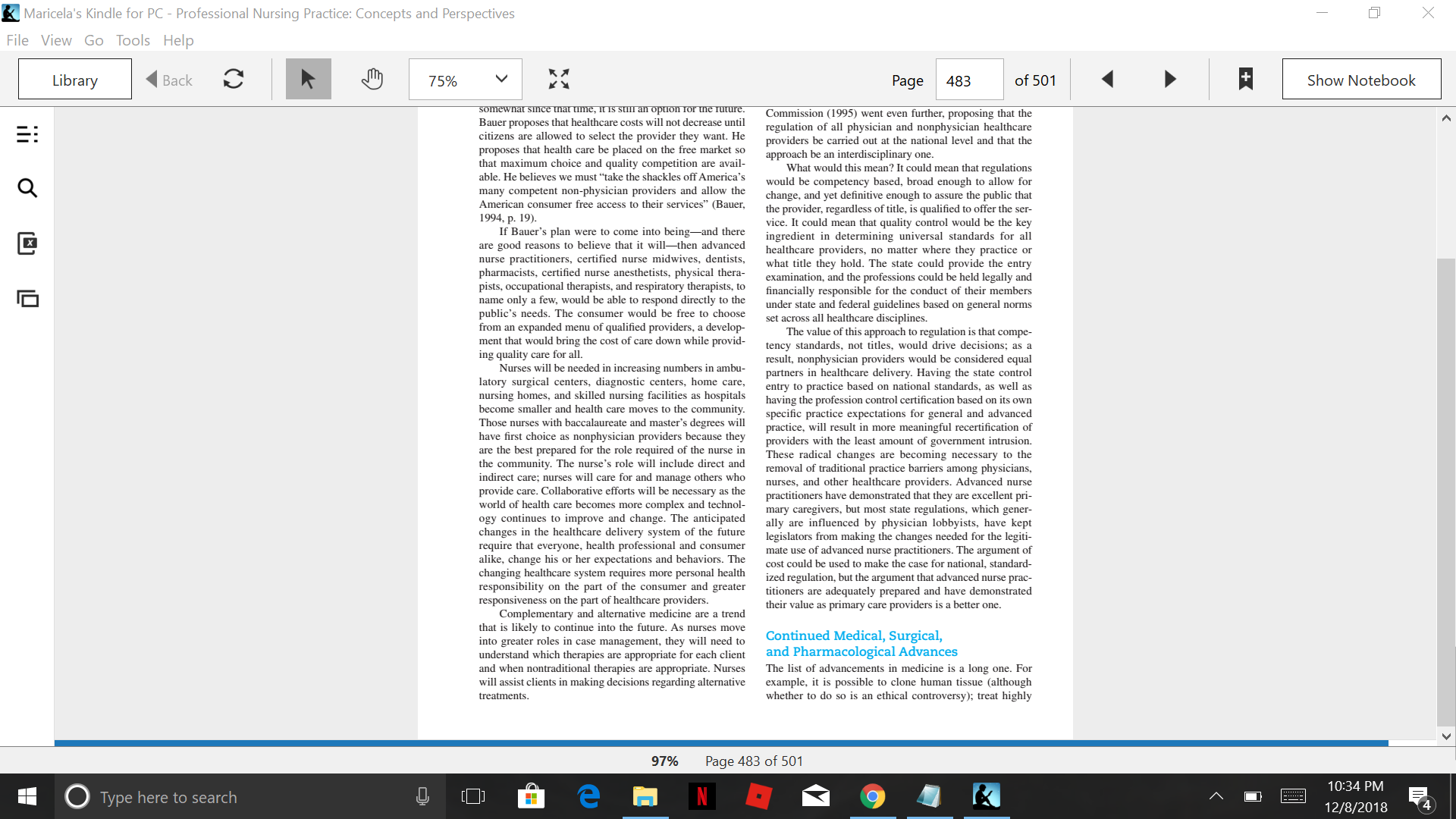Open the table of contents sidebar icon
Viewport: 1456px width, 819px height.
pos(27,134)
